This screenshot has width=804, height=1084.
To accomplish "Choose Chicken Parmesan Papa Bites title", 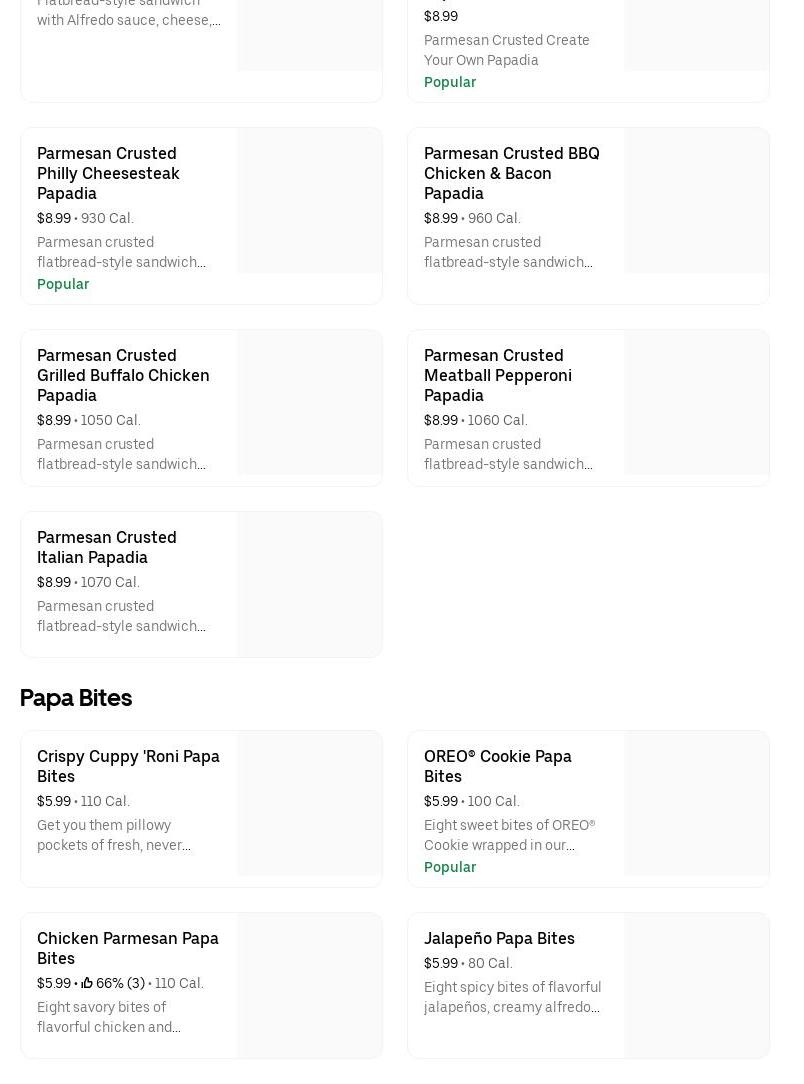I will coord(128,948).
